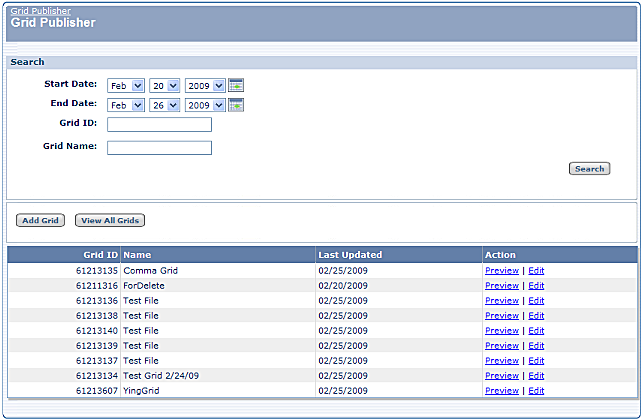Expand the End Date month dropdown
This screenshot has height=420, width=643.
tap(126, 105)
